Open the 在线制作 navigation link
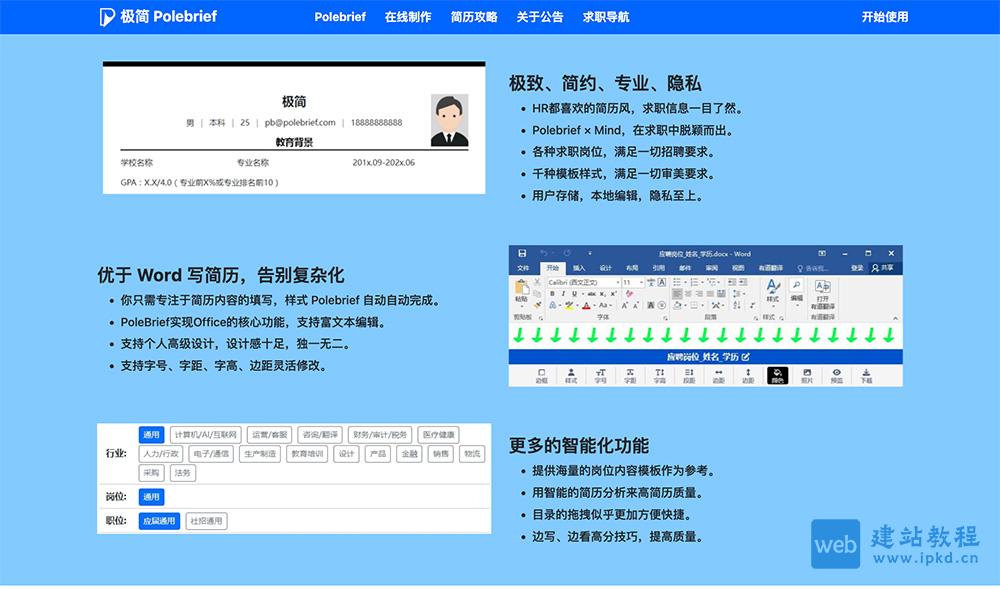 click(408, 16)
